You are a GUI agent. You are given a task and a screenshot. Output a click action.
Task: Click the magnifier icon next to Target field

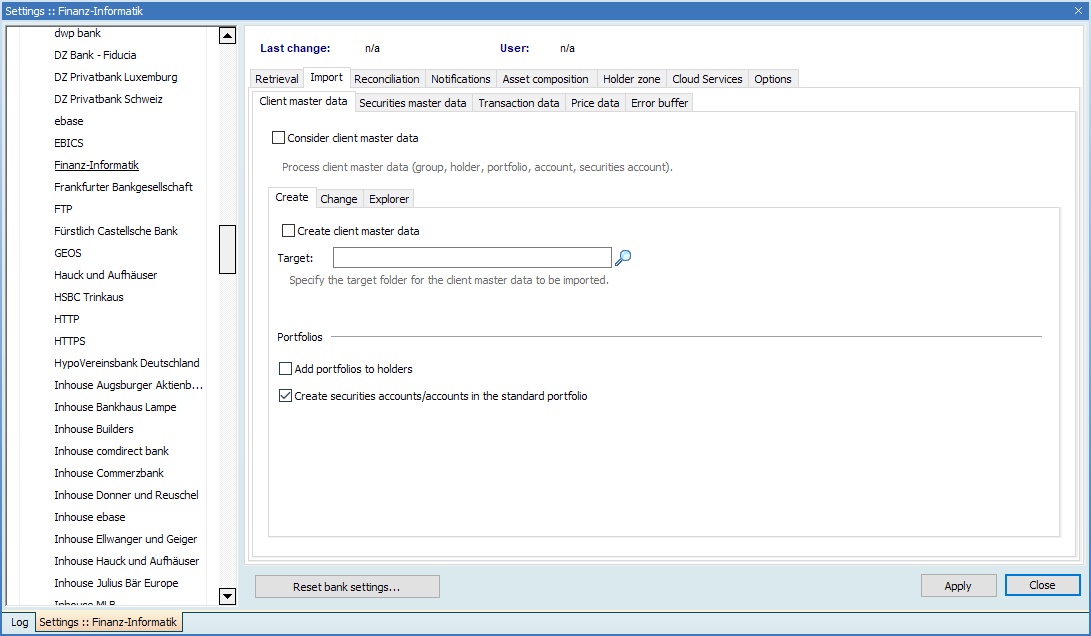point(623,258)
